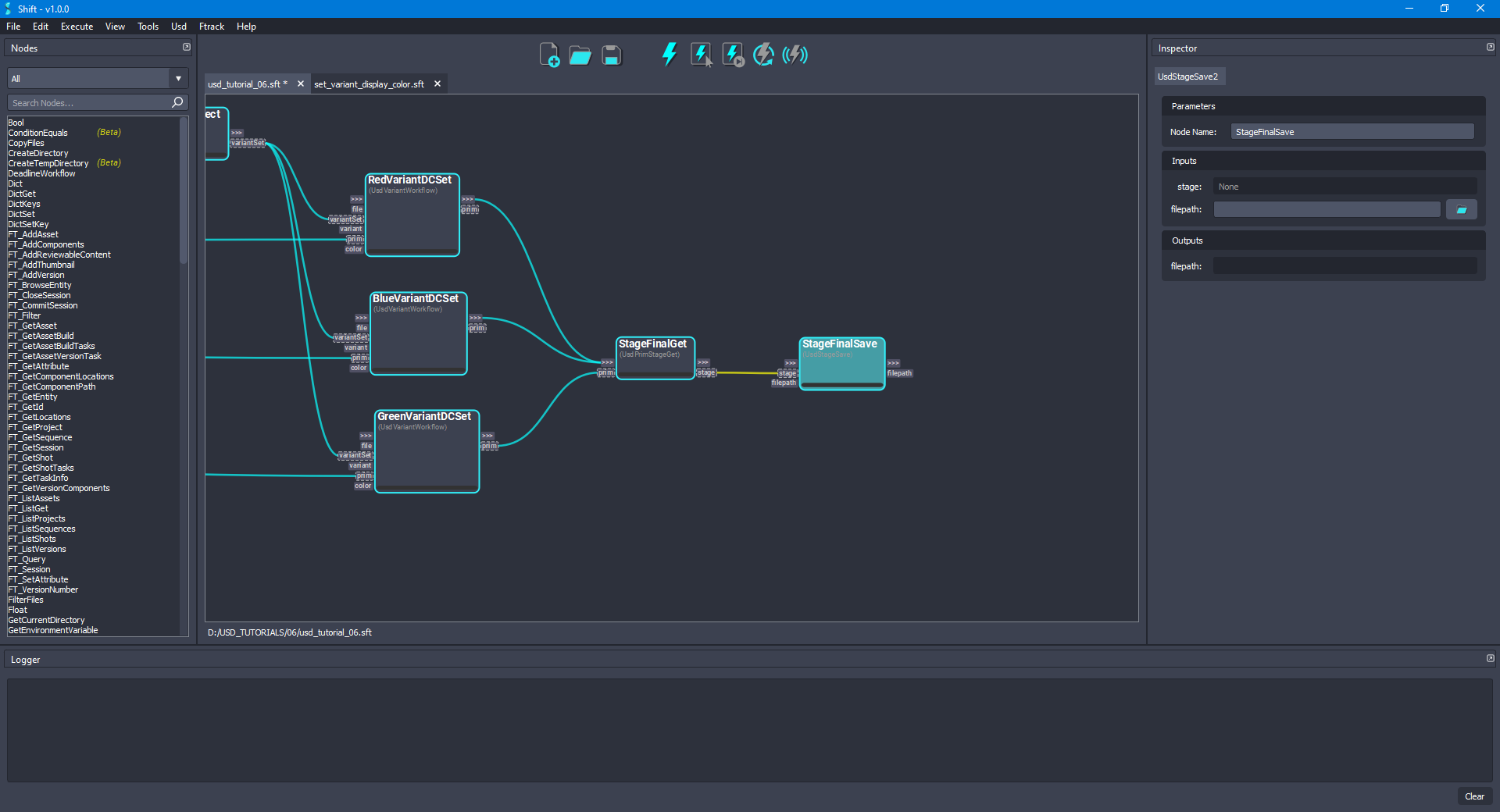Viewport: 1500px width, 812px height.
Task: Create a new graph file
Action: pos(549,55)
